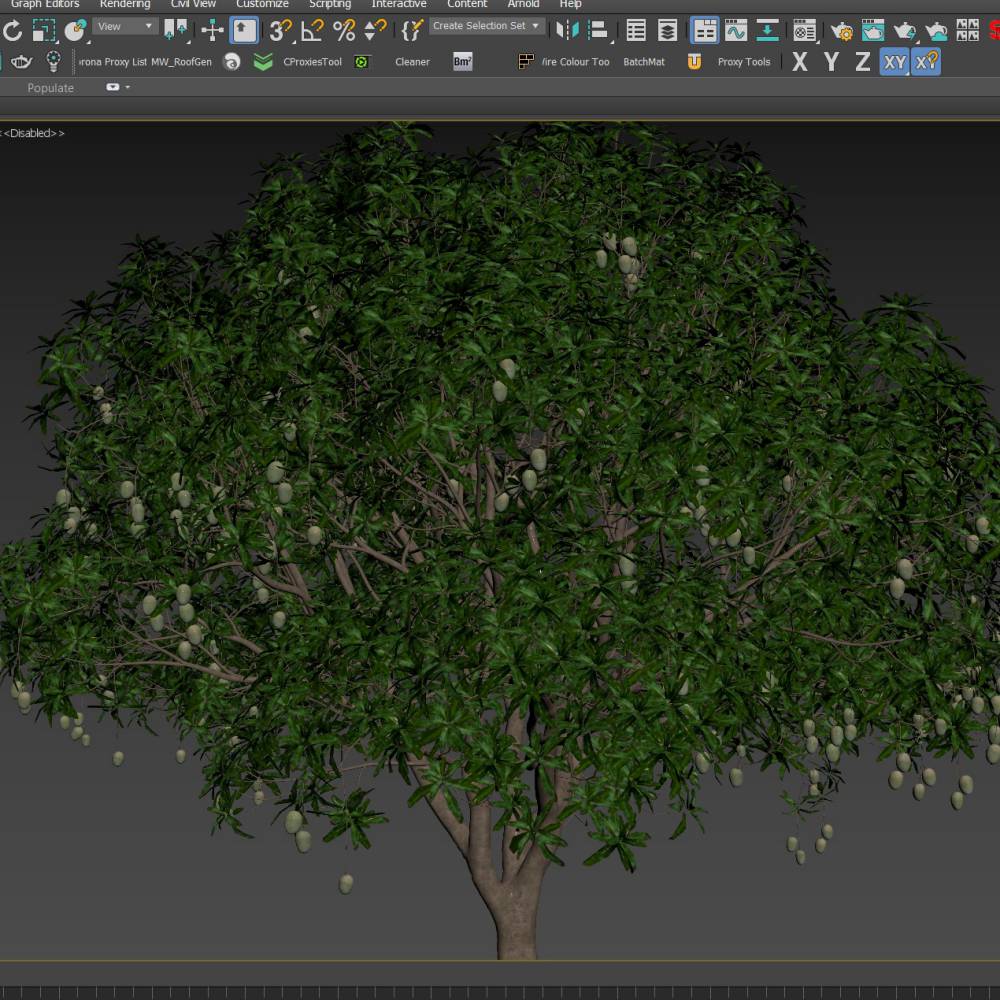Viewport: 1000px width, 1000px height.
Task: Open the Render Setup dialog
Action: click(x=842, y=30)
